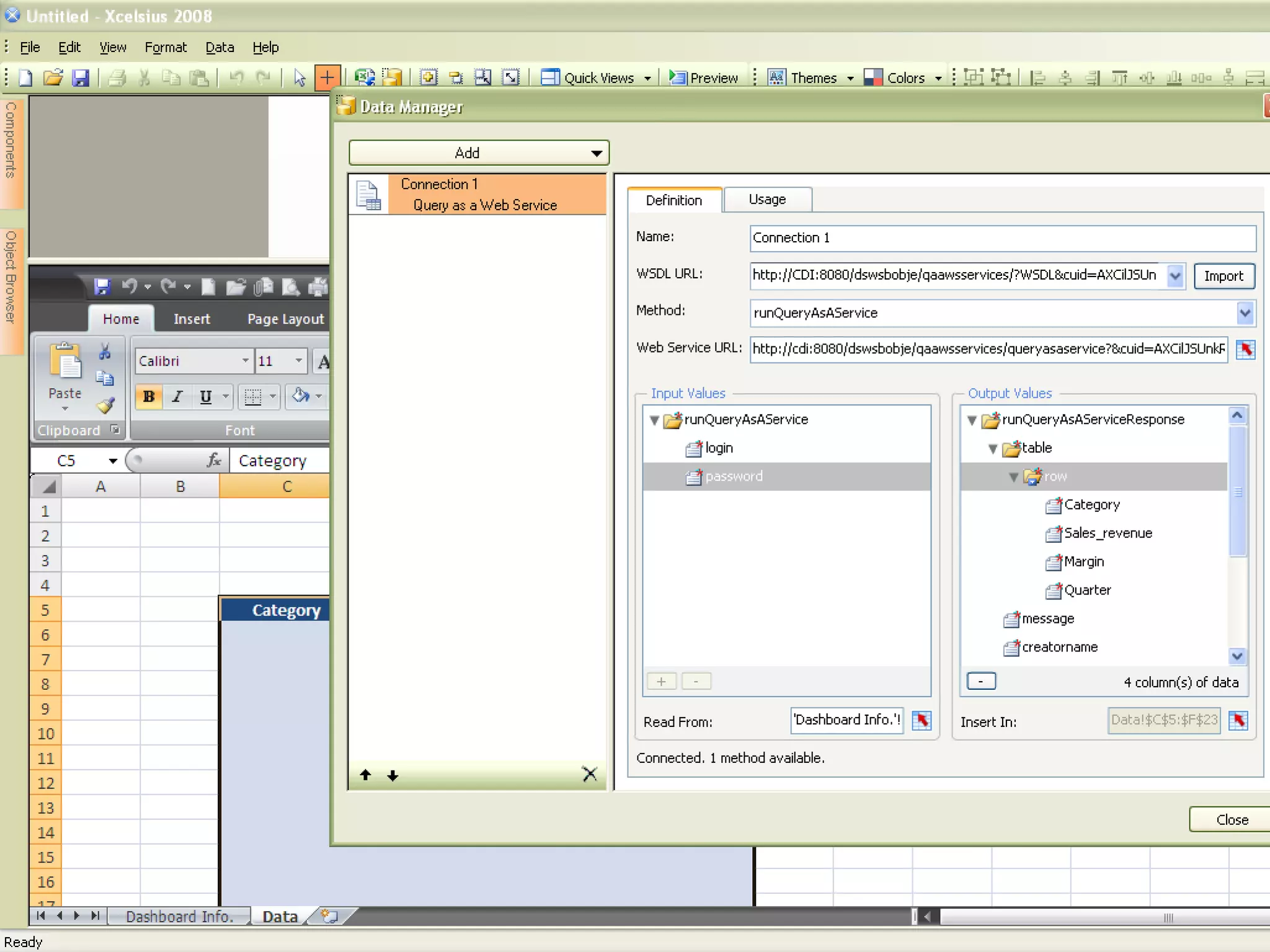The height and width of the screenshot is (952, 1270).
Task: Click the Save disk icon in Xcelsius toolbar
Action: (x=81, y=78)
